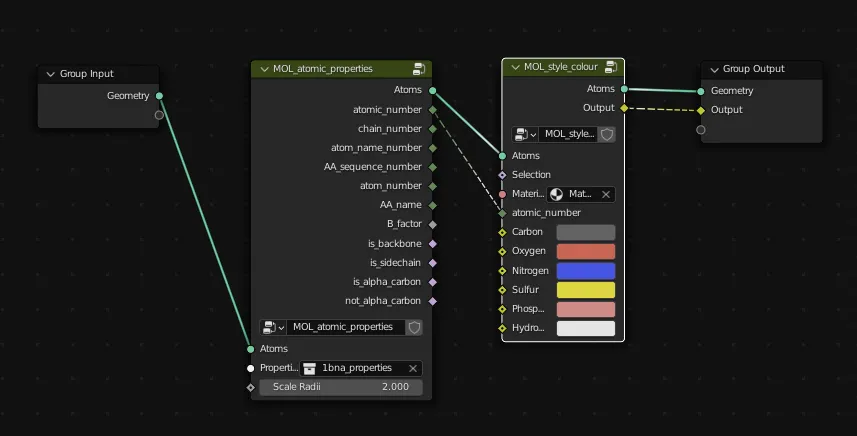This screenshot has width=857, height=436.
Task: Click atom_name_number output socket
Action: pos(432,148)
